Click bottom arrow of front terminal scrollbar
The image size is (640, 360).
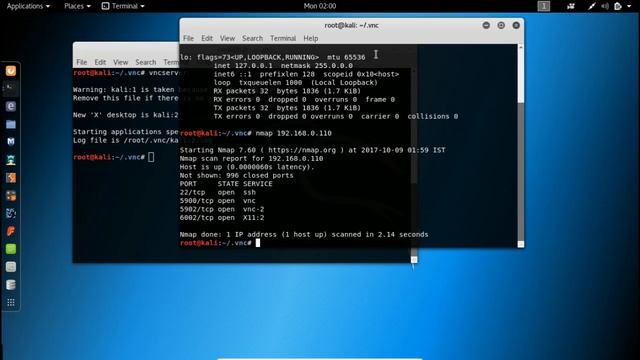521,244
